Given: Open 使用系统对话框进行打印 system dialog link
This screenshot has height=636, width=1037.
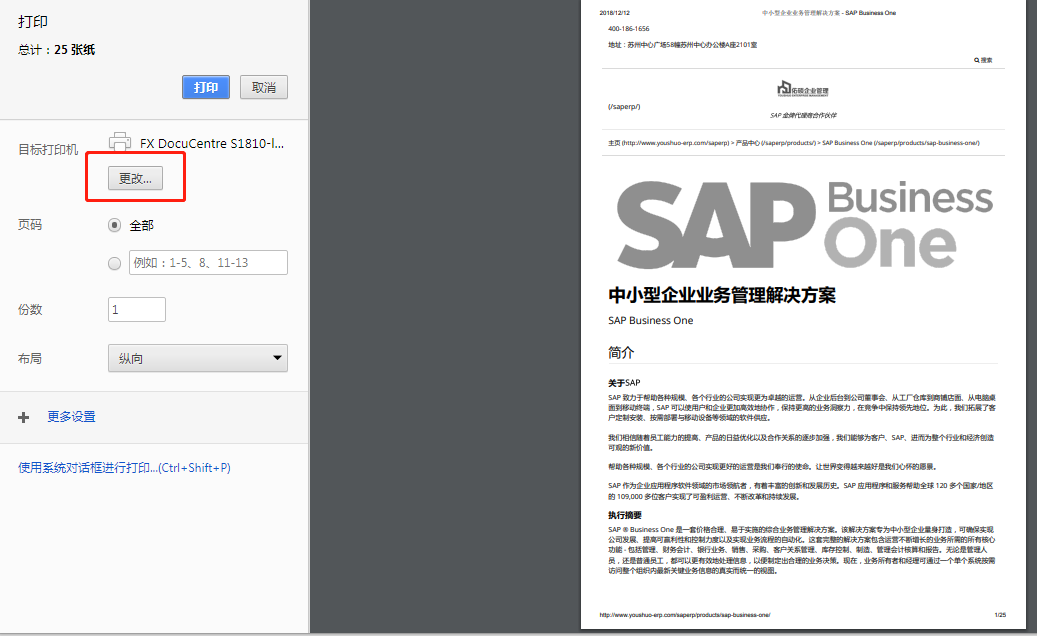Looking at the screenshot, I should (x=124, y=468).
